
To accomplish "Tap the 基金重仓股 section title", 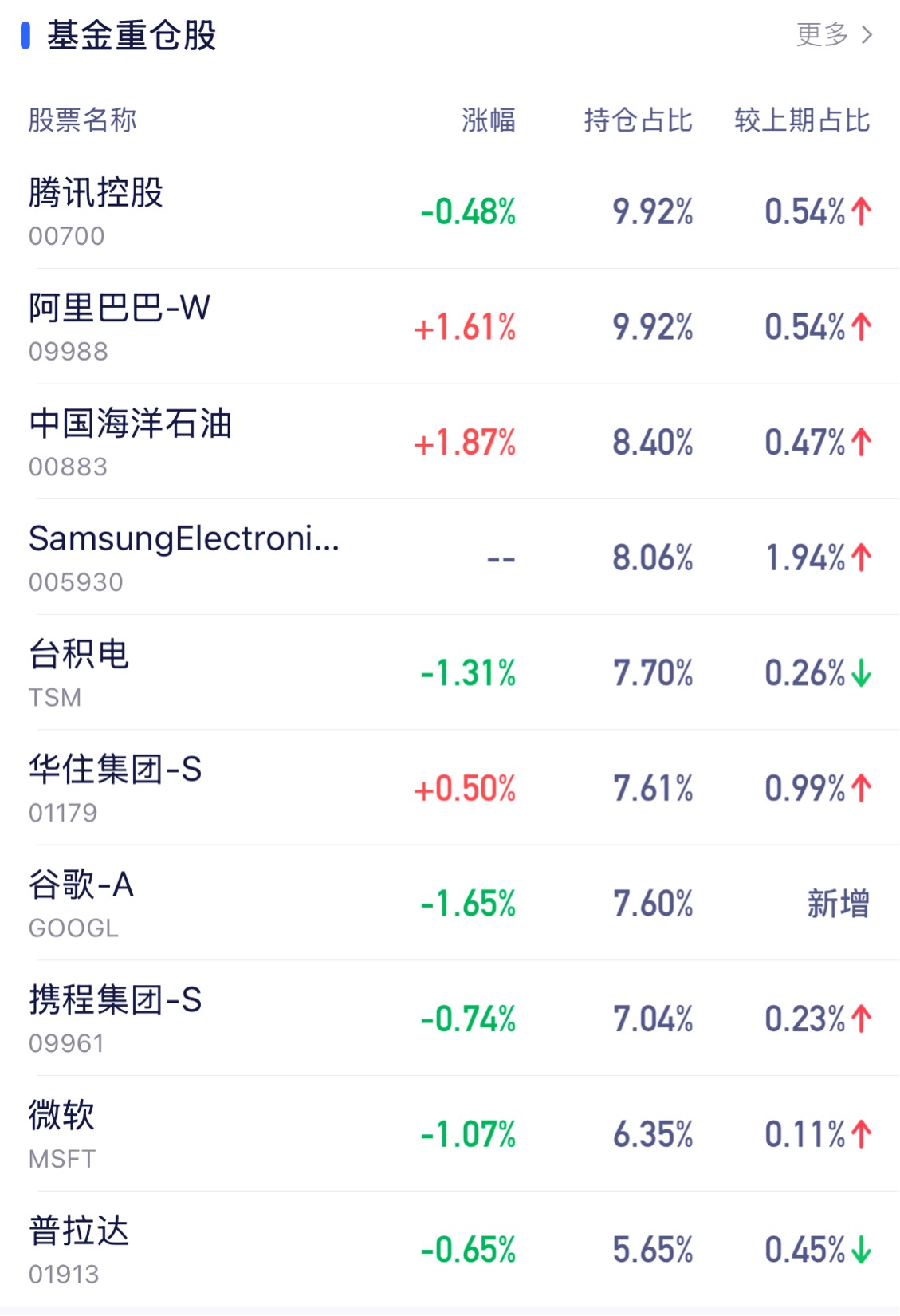I will pyautogui.click(x=132, y=36).
